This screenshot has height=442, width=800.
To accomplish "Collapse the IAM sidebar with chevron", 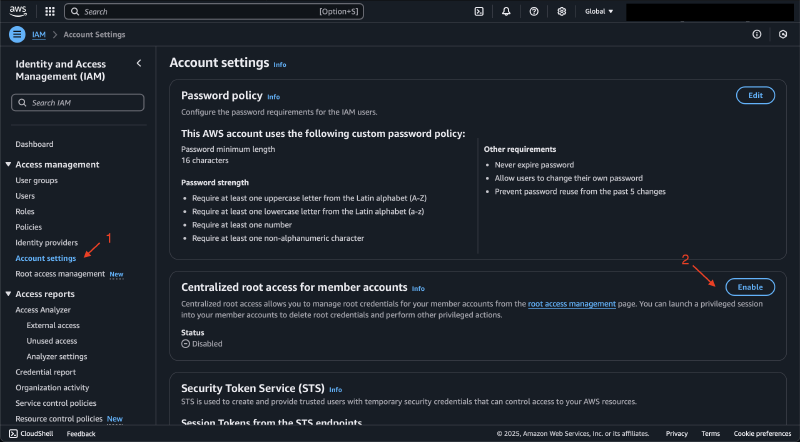I will [x=139, y=63].
